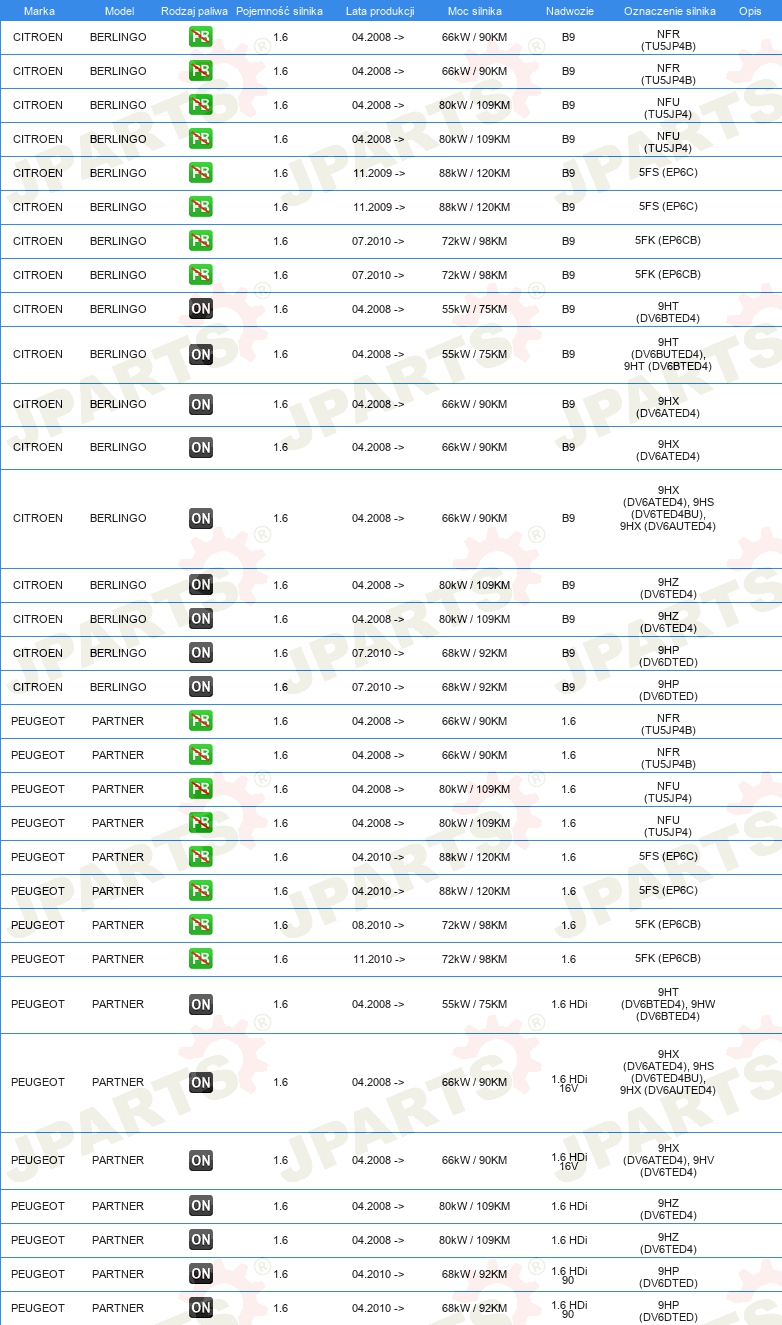Select 72kW / 98KM in Peugeot 08.2010 row

click(x=475, y=925)
